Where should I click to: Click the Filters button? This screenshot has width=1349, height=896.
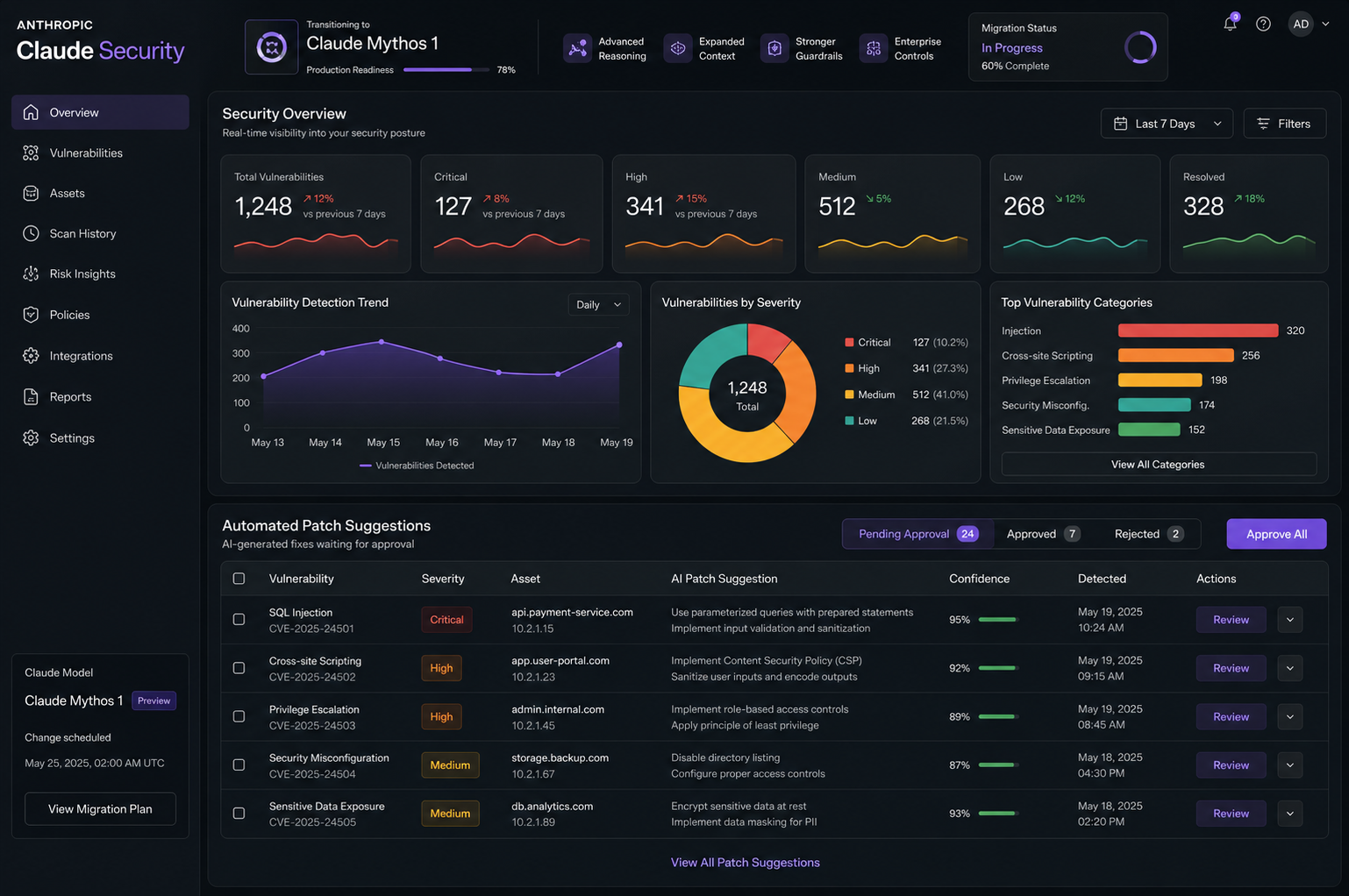pos(1285,124)
